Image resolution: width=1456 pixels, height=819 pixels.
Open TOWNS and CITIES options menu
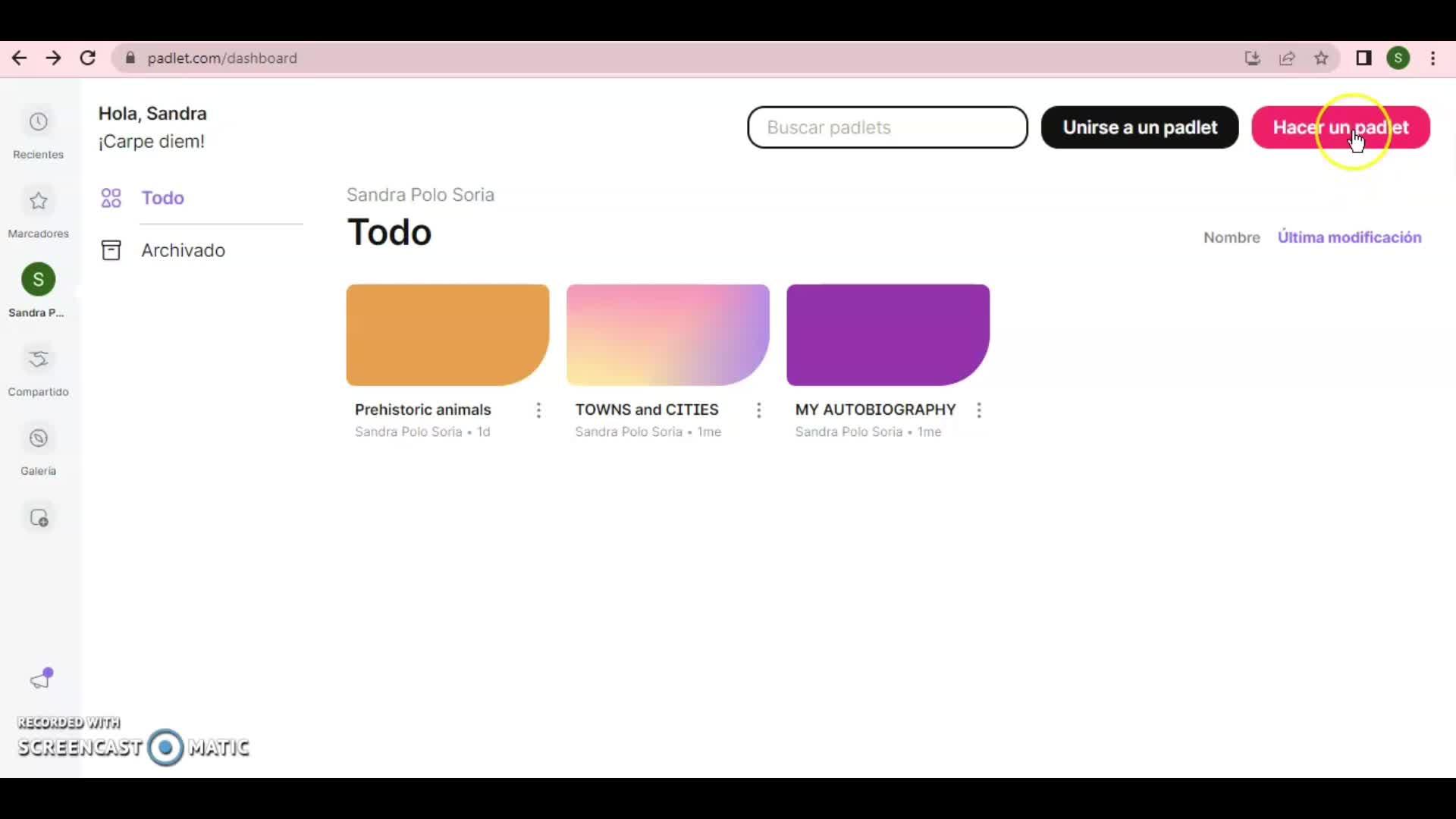[x=758, y=410]
